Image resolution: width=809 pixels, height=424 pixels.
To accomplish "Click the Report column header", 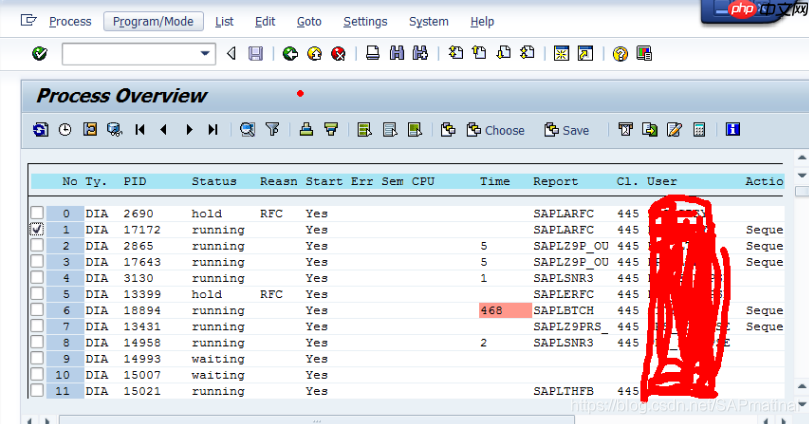I will pyautogui.click(x=556, y=182).
